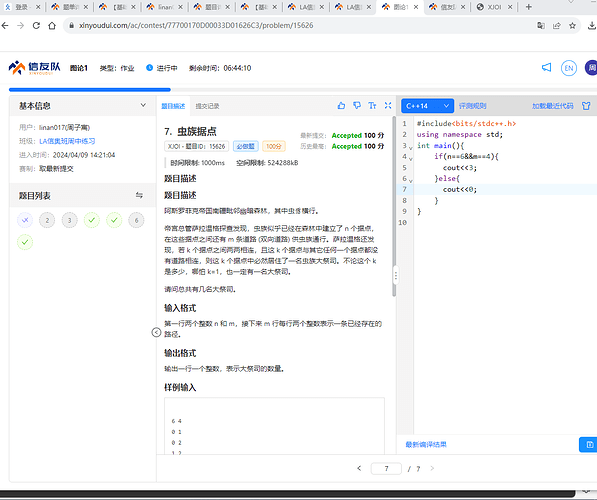Click the thumbs-up like icon

341,105
